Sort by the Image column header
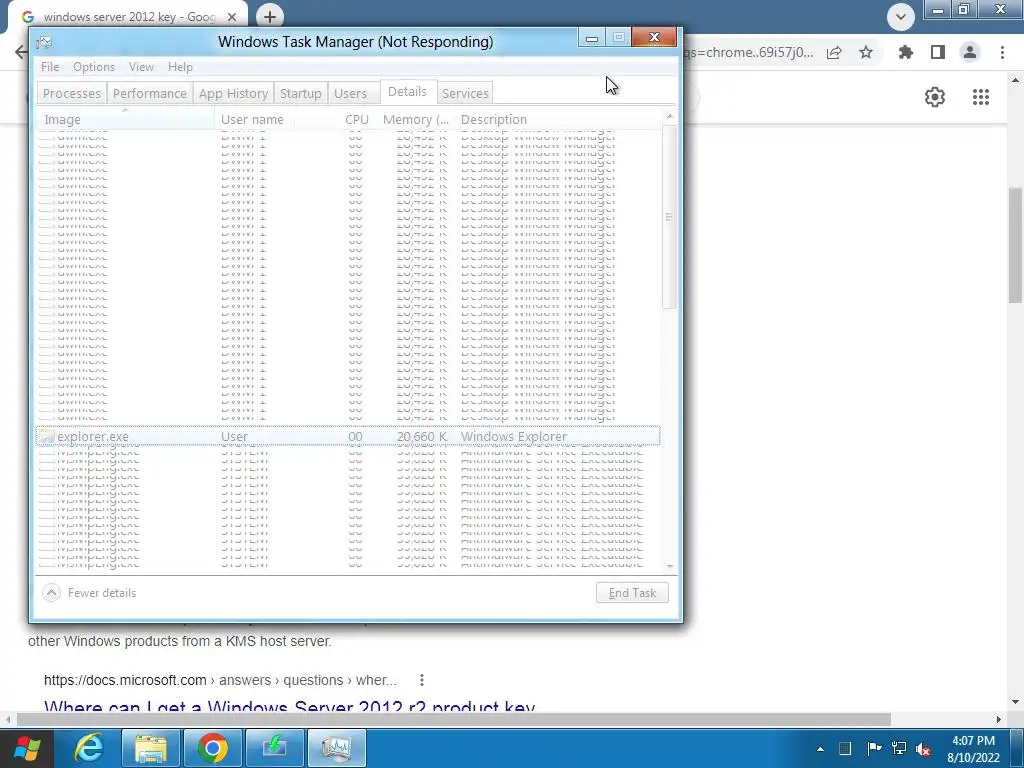Viewport: 1024px width, 768px height. (125, 120)
